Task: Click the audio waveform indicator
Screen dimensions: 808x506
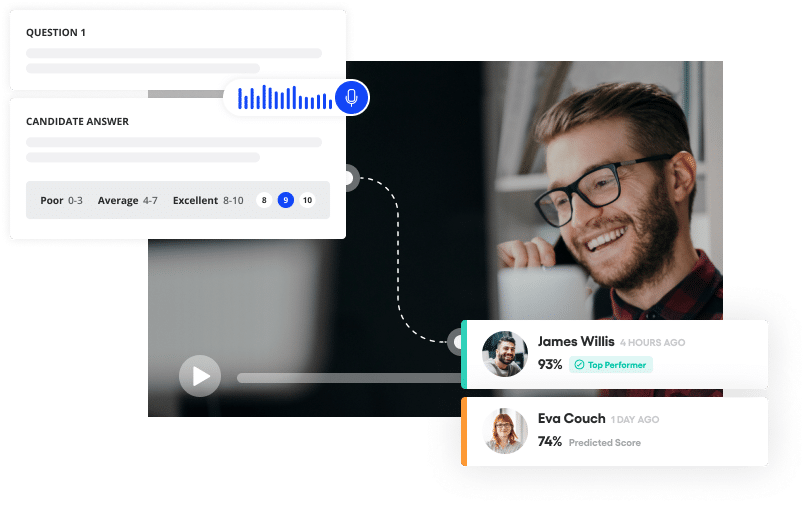Action: [284, 97]
